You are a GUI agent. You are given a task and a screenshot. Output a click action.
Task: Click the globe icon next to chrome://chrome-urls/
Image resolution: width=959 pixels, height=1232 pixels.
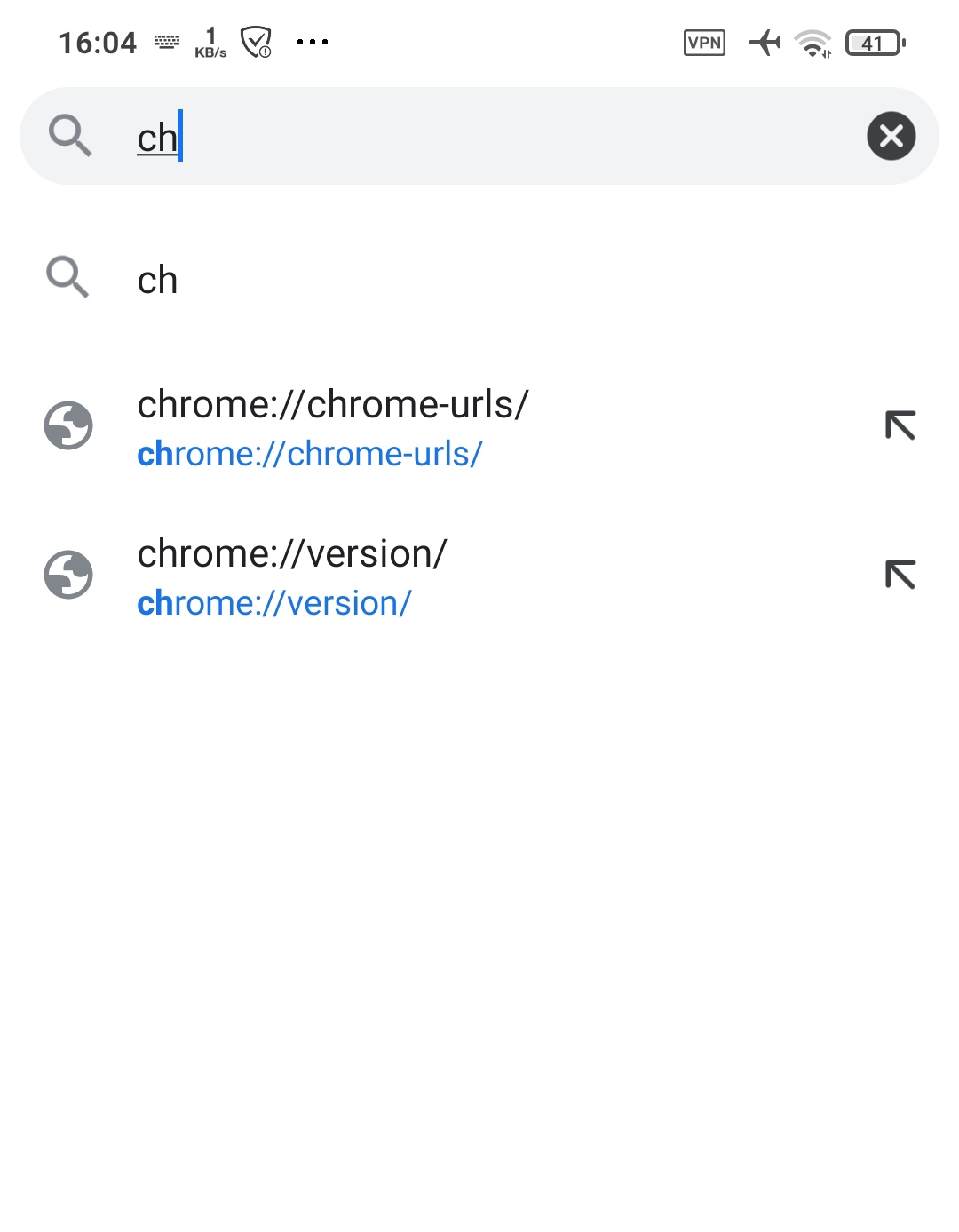[69, 425]
